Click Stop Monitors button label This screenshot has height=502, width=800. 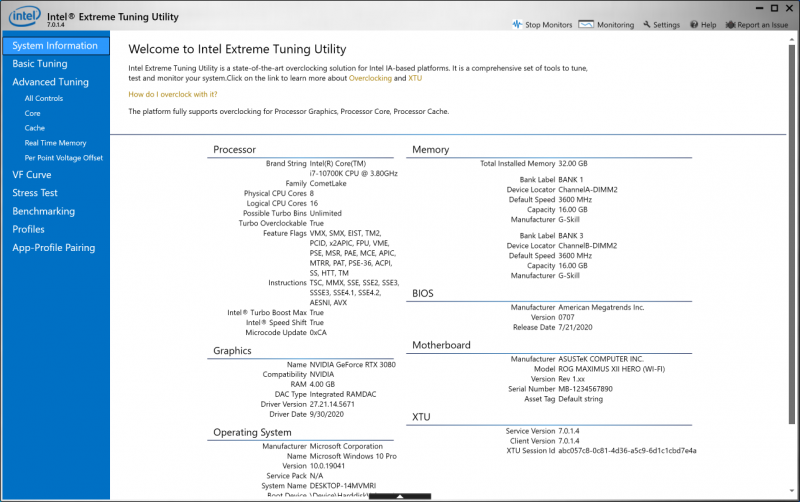tap(548, 24)
